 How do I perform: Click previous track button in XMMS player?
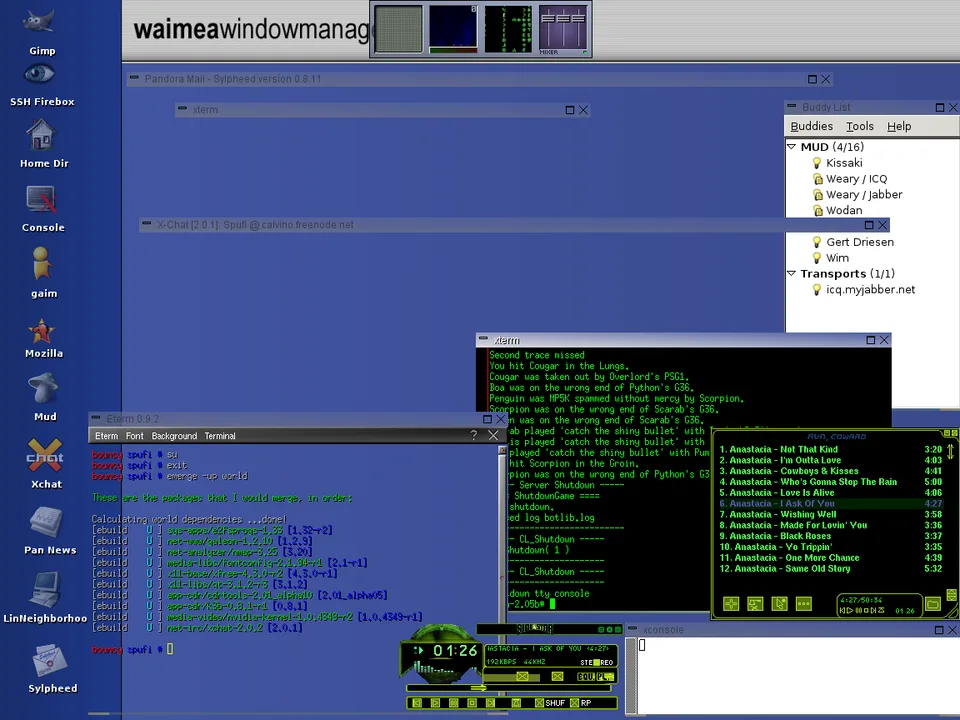pyautogui.click(x=417, y=703)
